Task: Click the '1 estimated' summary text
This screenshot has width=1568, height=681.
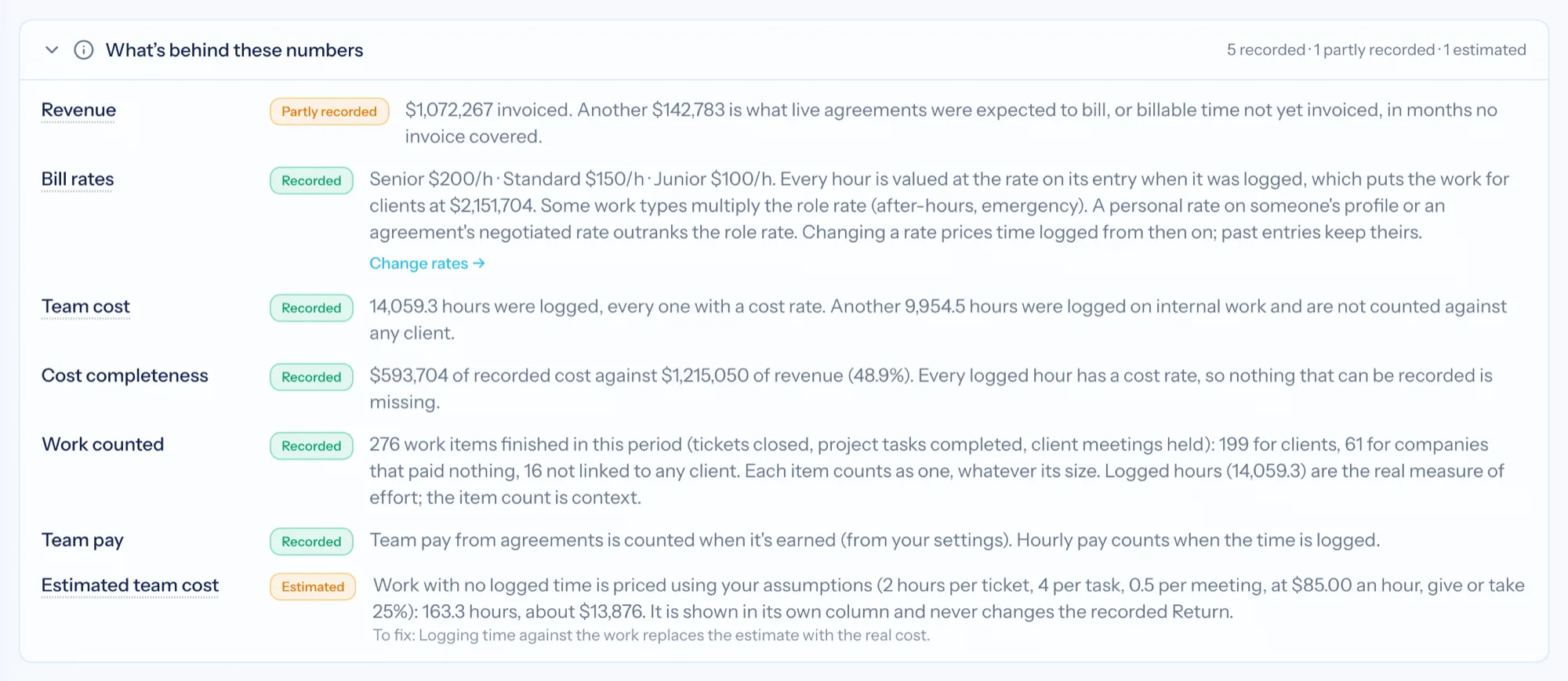Action: click(1485, 50)
